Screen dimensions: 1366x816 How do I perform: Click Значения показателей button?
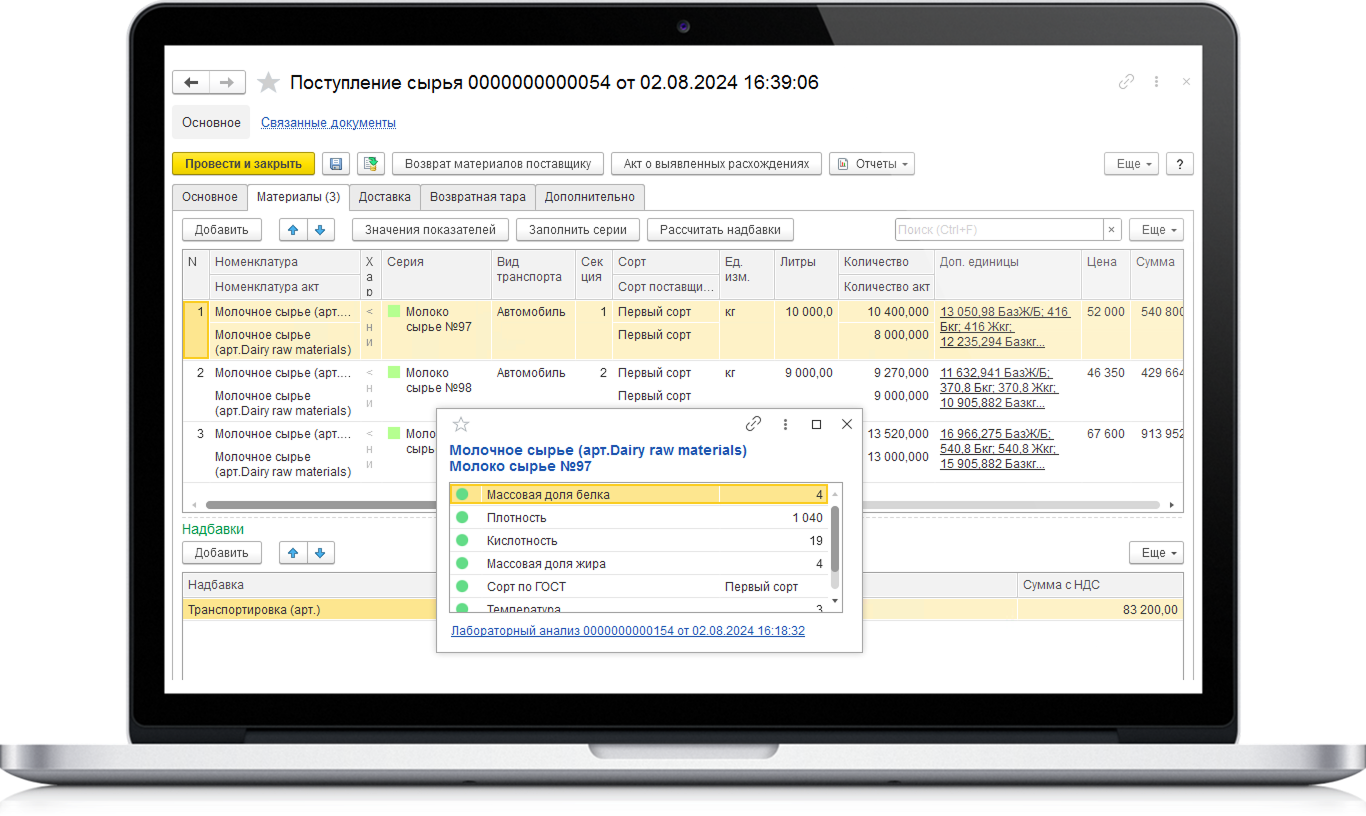coord(430,230)
